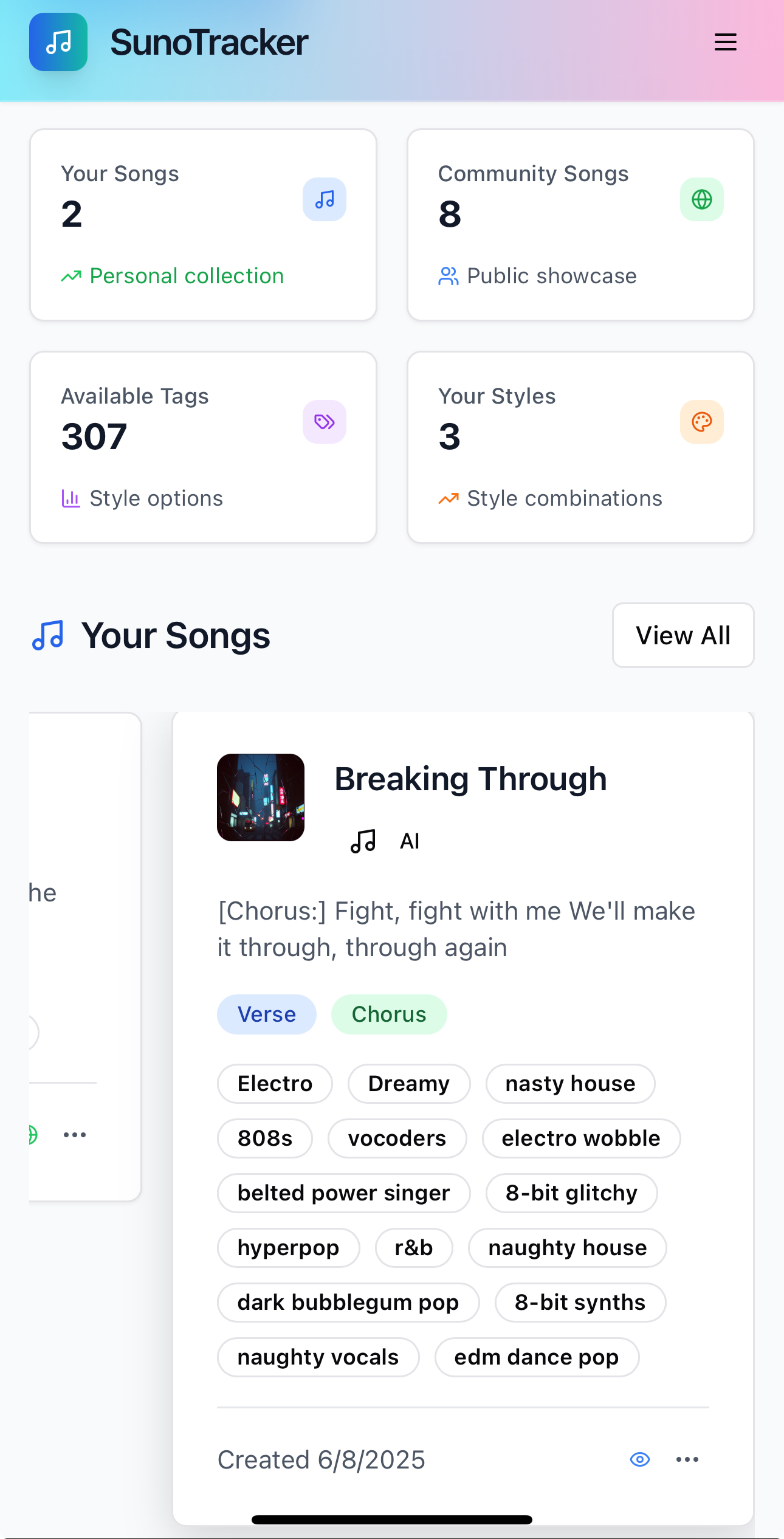
Task: Click the hyperpop style tag
Action: (288, 1248)
